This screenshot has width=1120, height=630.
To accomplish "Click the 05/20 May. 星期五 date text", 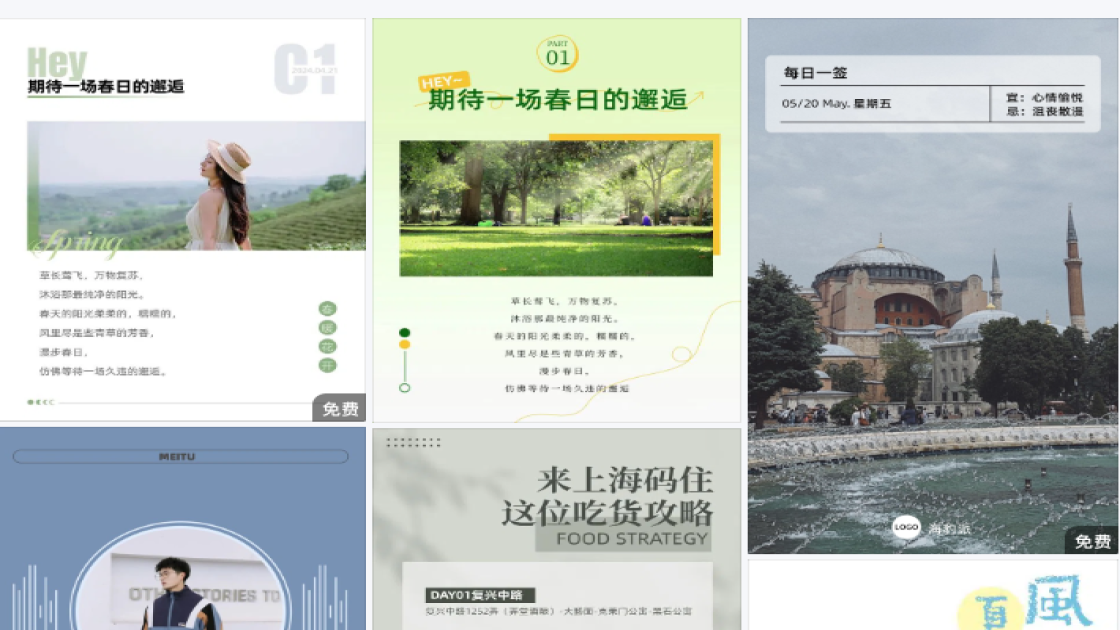I will pos(836,104).
